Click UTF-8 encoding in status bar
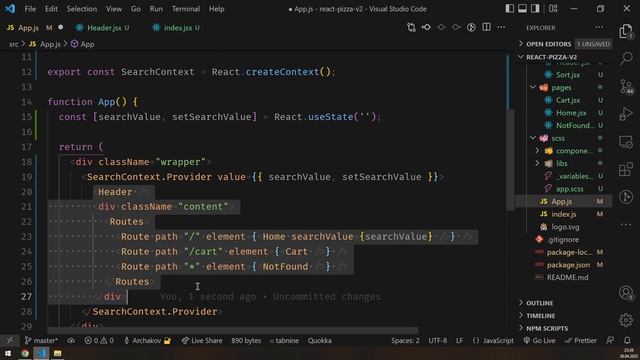Image resolution: width=640 pixels, height=360 pixels. pyautogui.click(x=438, y=340)
